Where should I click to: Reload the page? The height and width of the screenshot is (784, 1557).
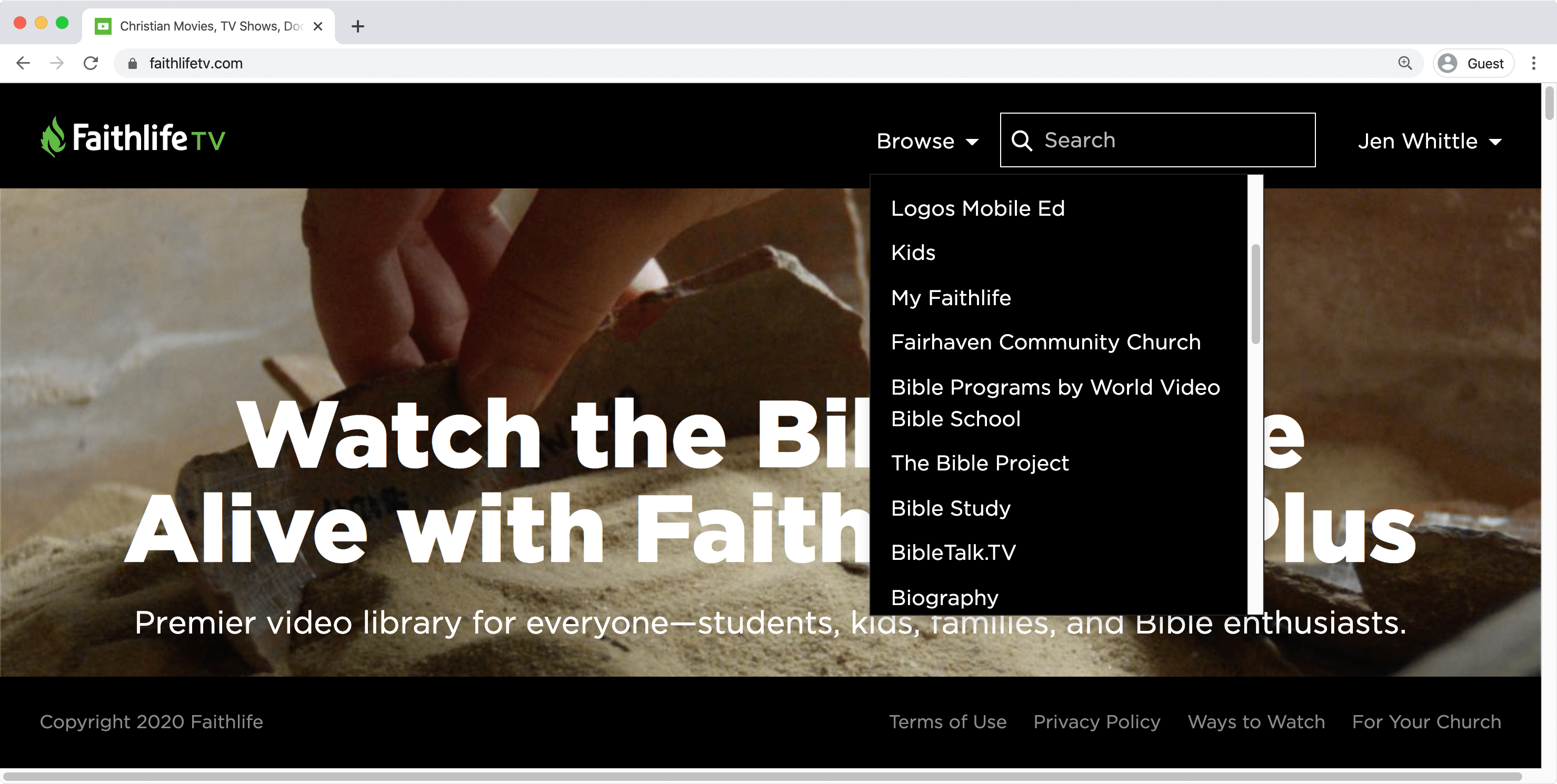pos(91,63)
